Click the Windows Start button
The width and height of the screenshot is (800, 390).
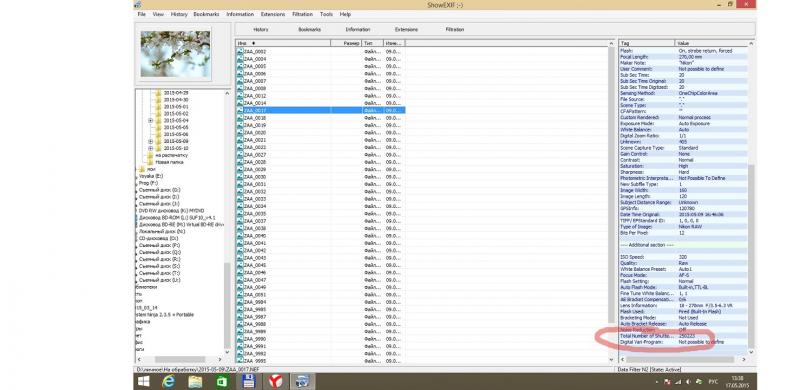(x=143, y=381)
